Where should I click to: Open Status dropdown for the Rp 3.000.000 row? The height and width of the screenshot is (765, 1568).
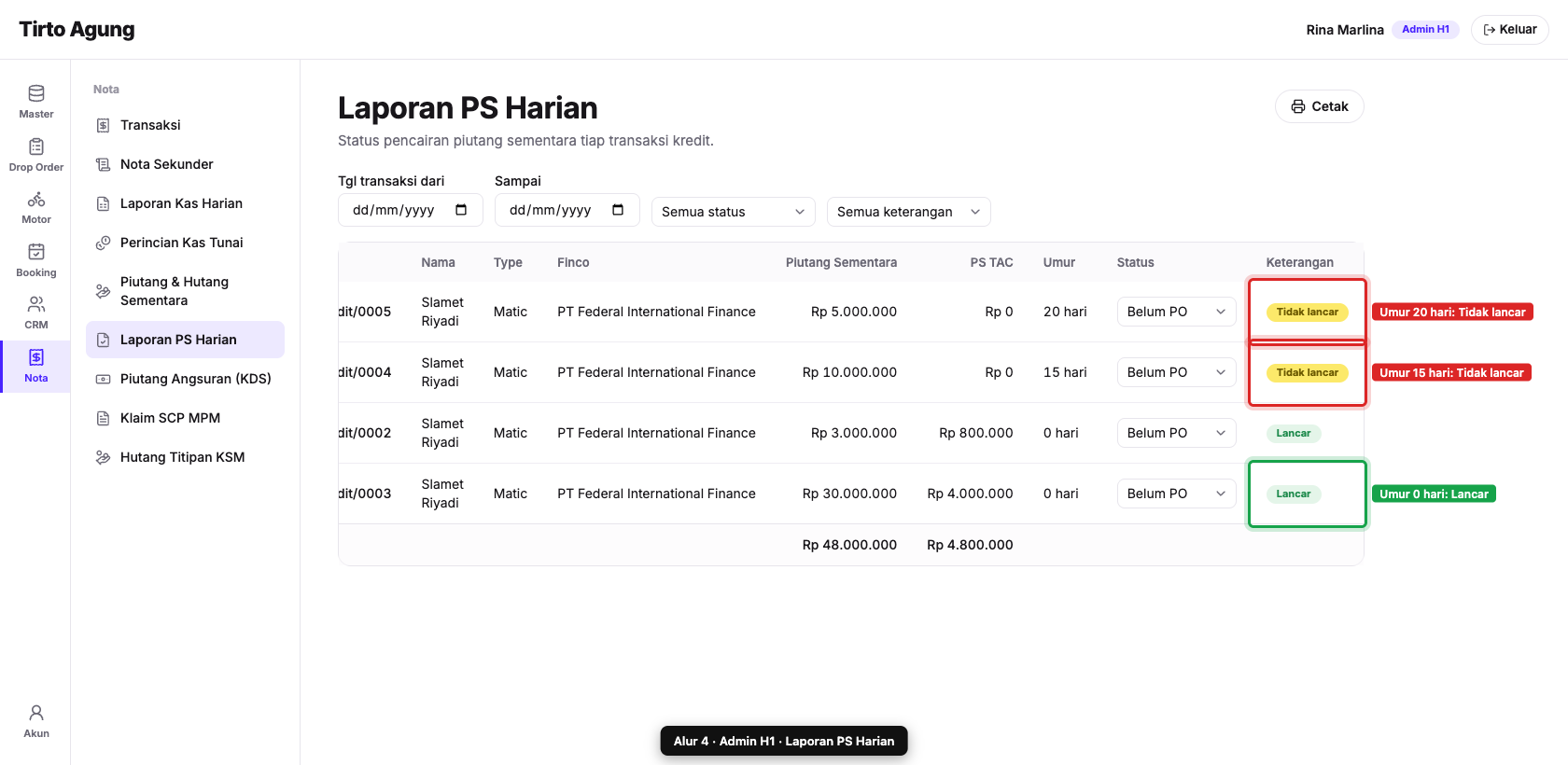1176,433
